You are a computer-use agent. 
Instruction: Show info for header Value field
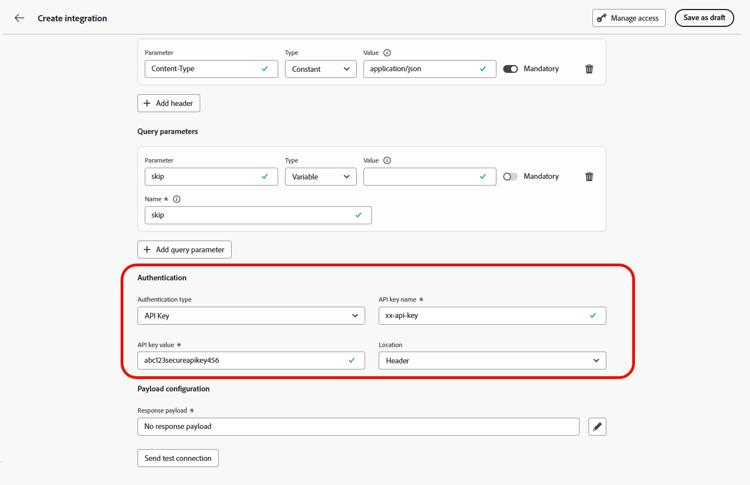(387, 53)
